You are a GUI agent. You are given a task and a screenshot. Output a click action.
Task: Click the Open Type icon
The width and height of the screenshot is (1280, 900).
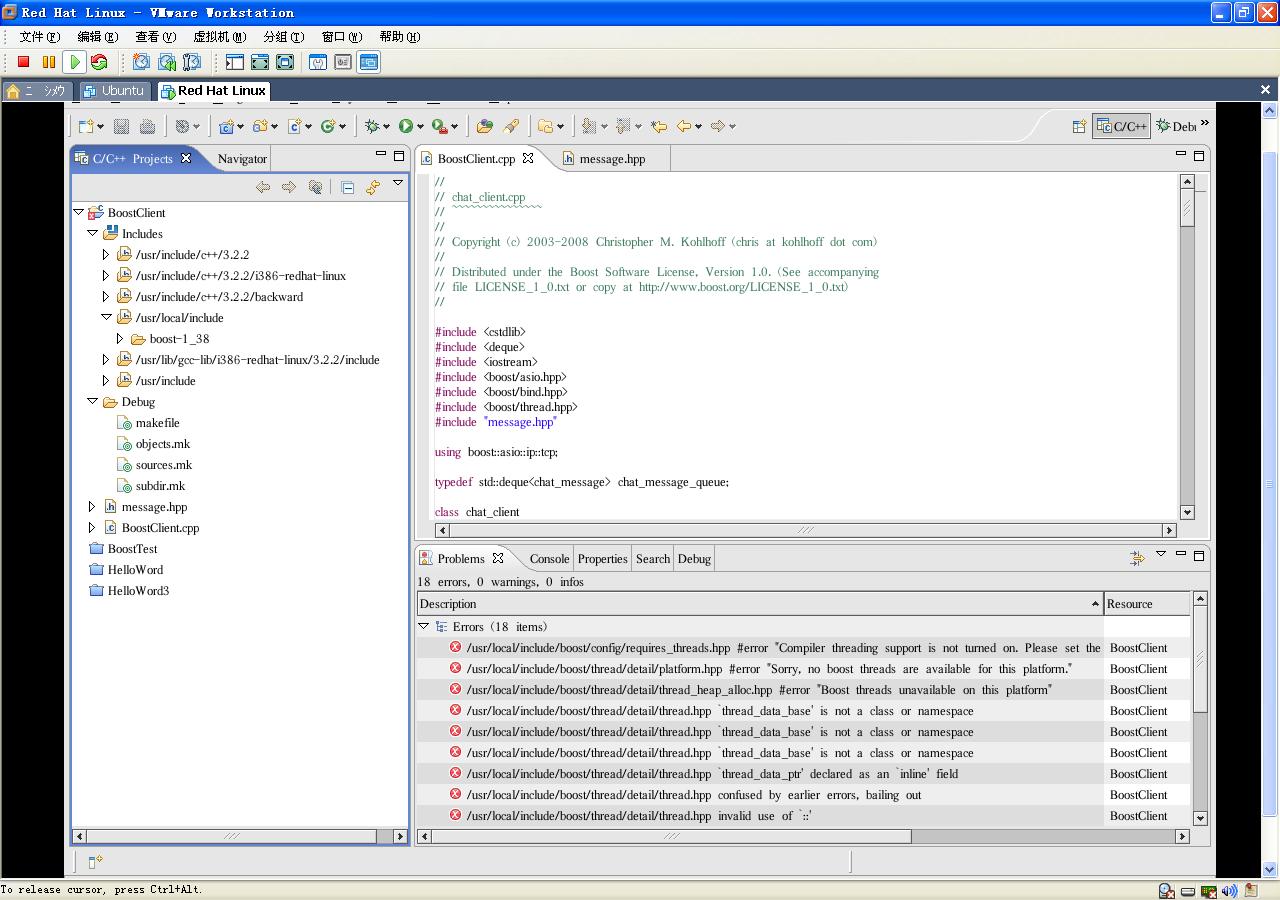[x=485, y=126]
